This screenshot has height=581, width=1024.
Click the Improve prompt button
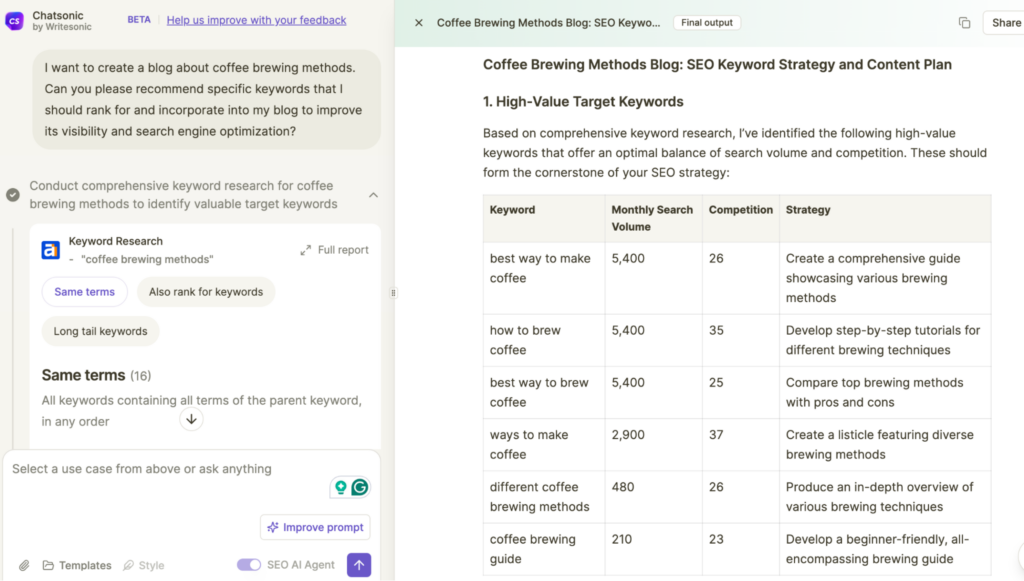click(x=315, y=527)
